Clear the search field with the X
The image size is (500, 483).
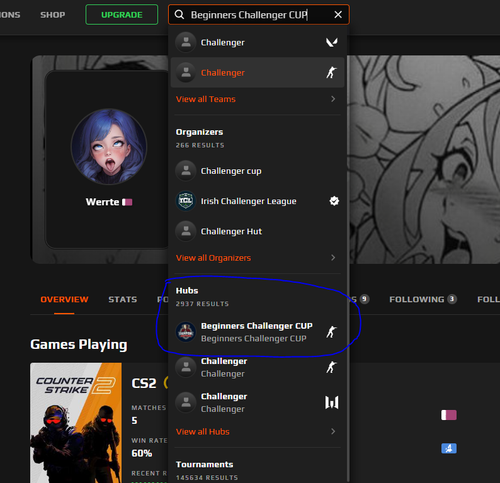coord(338,15)
